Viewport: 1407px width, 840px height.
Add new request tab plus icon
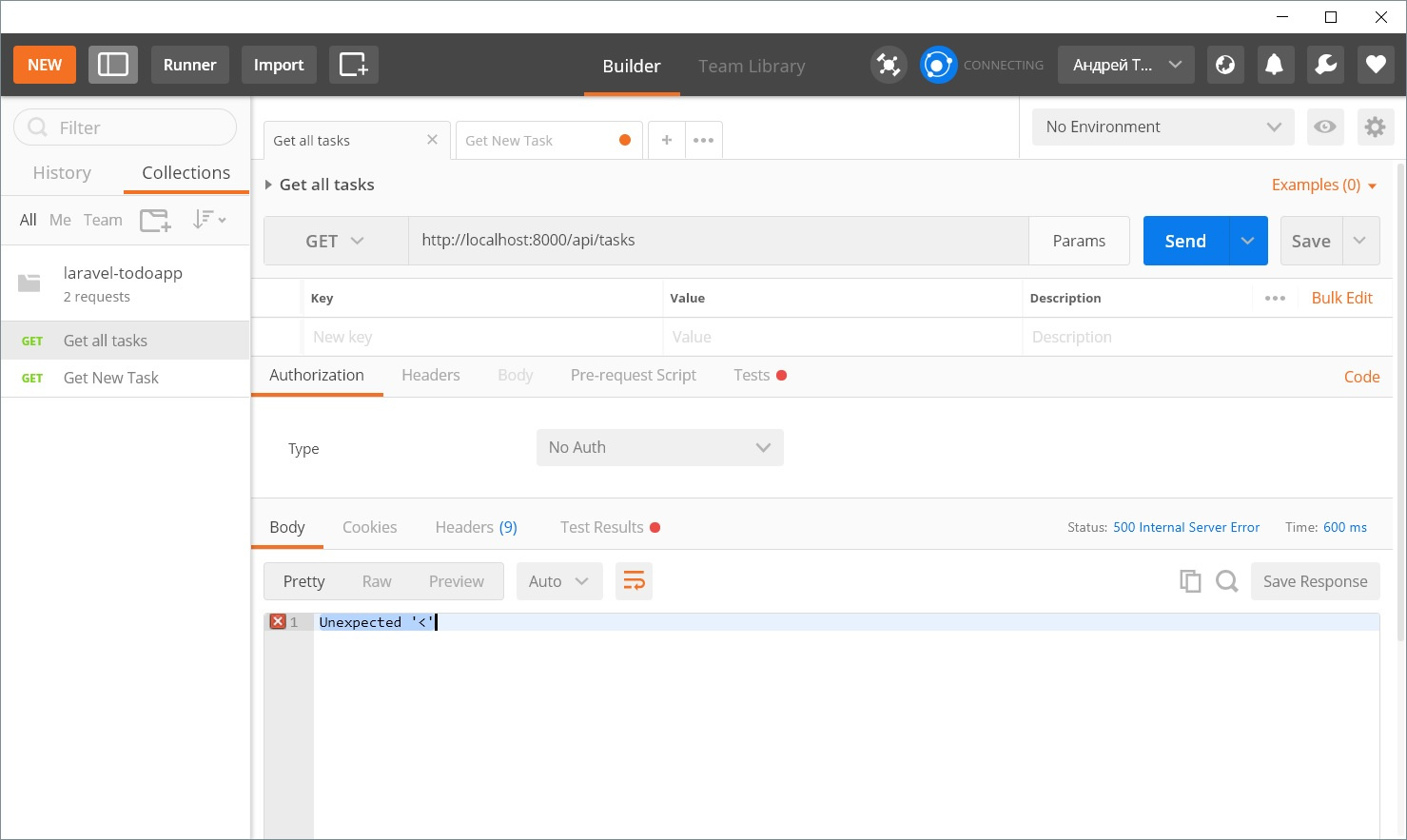coord(667,140)
